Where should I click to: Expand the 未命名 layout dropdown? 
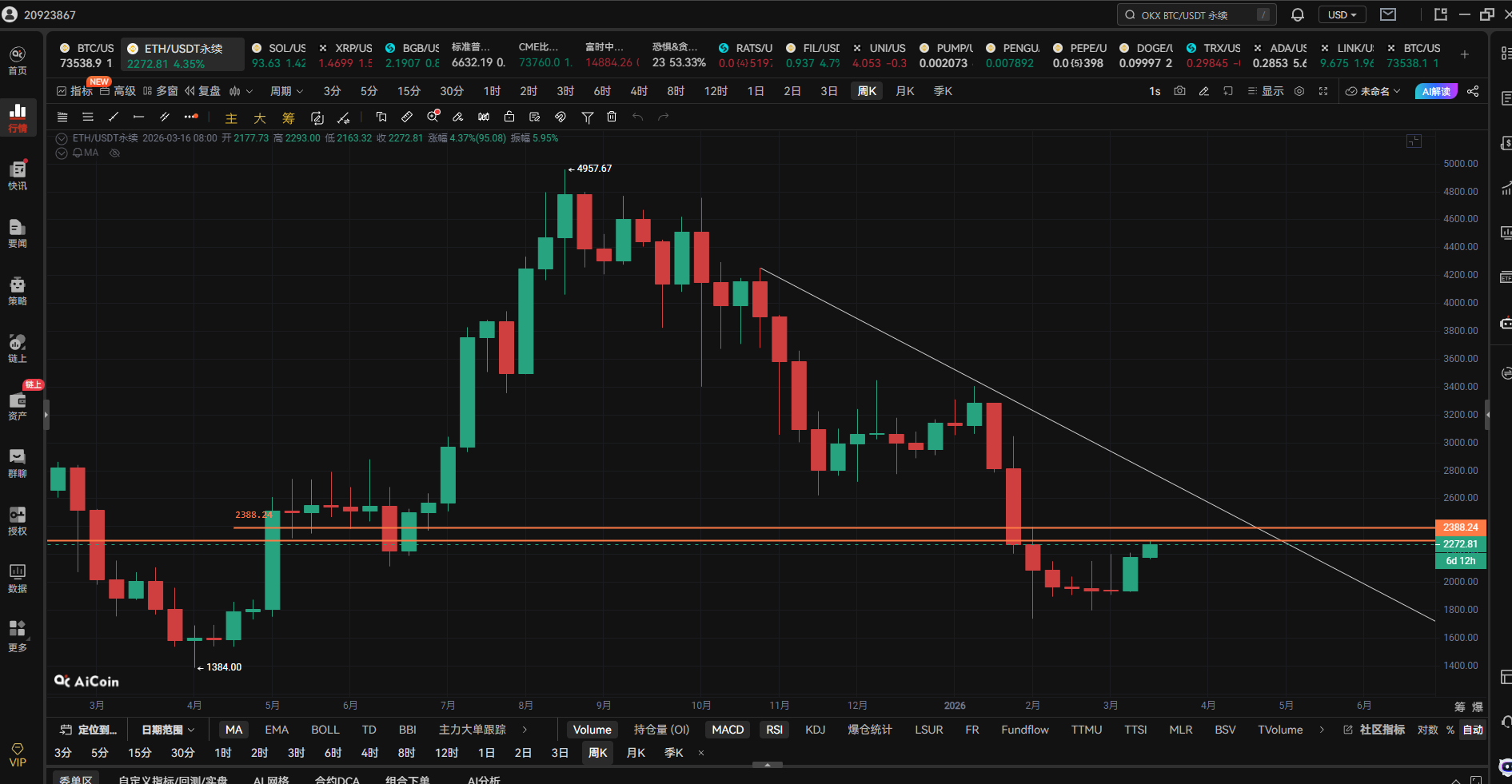(1374, 91)
